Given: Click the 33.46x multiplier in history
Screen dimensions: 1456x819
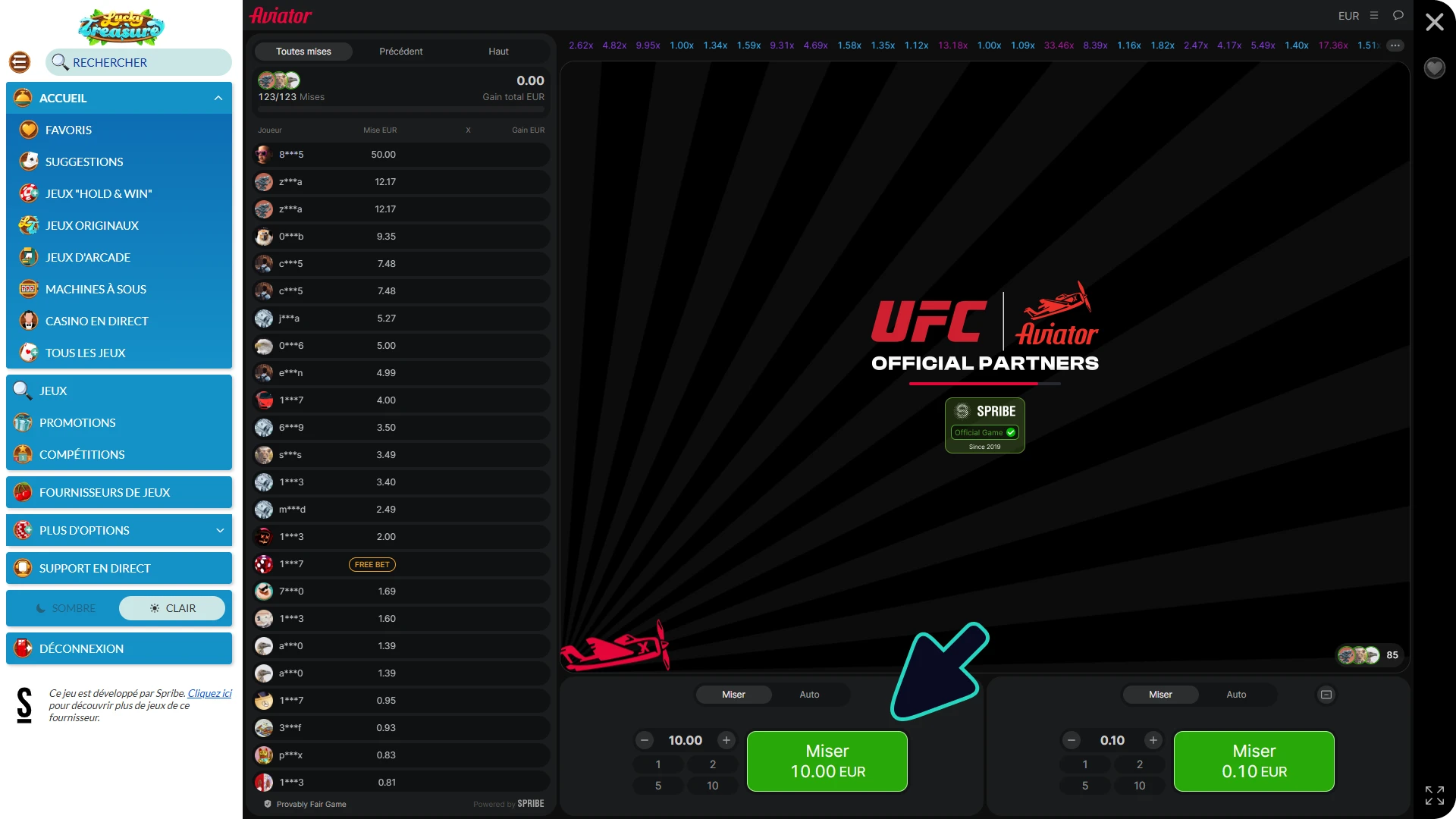Looking at the screenshot, I should point(1059,45).
